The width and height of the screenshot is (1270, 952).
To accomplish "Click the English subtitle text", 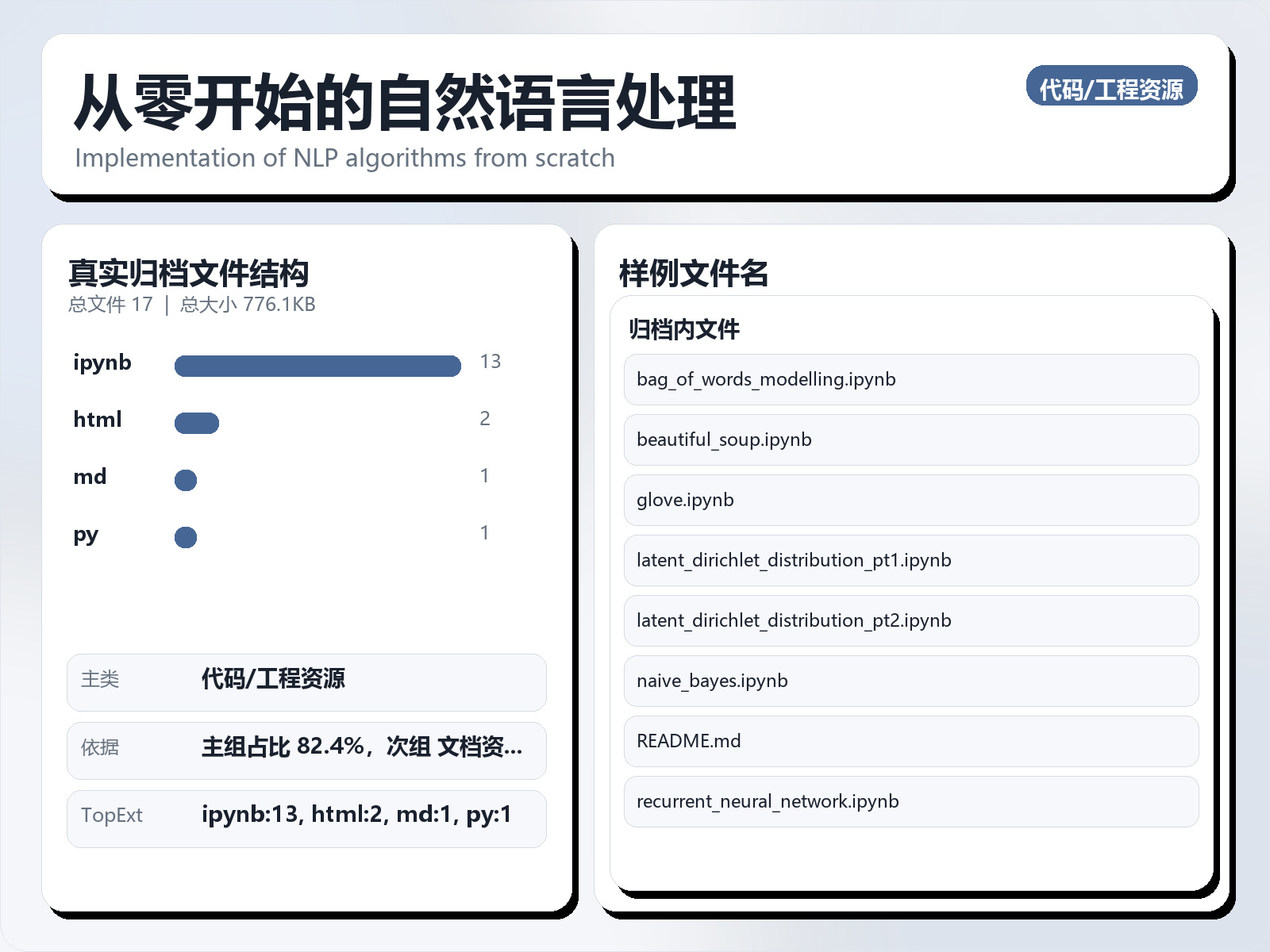I will click(344, 158).
